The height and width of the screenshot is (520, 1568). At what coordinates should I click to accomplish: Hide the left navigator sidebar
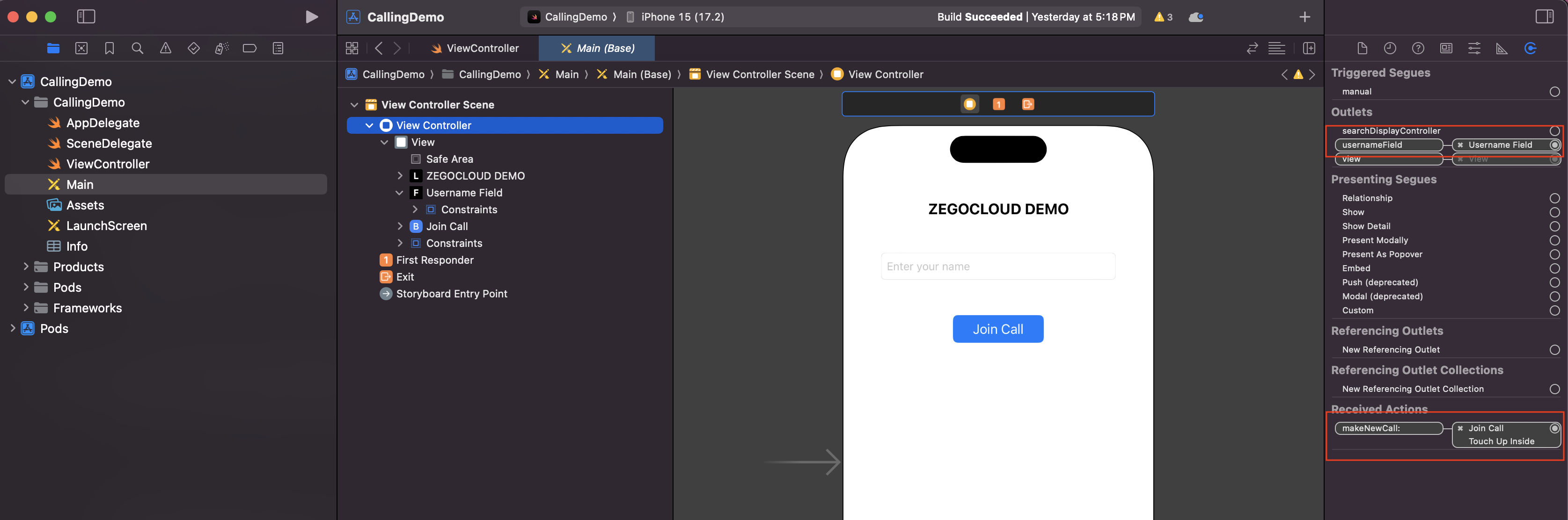pyautogui.click(x=86, y=17)
